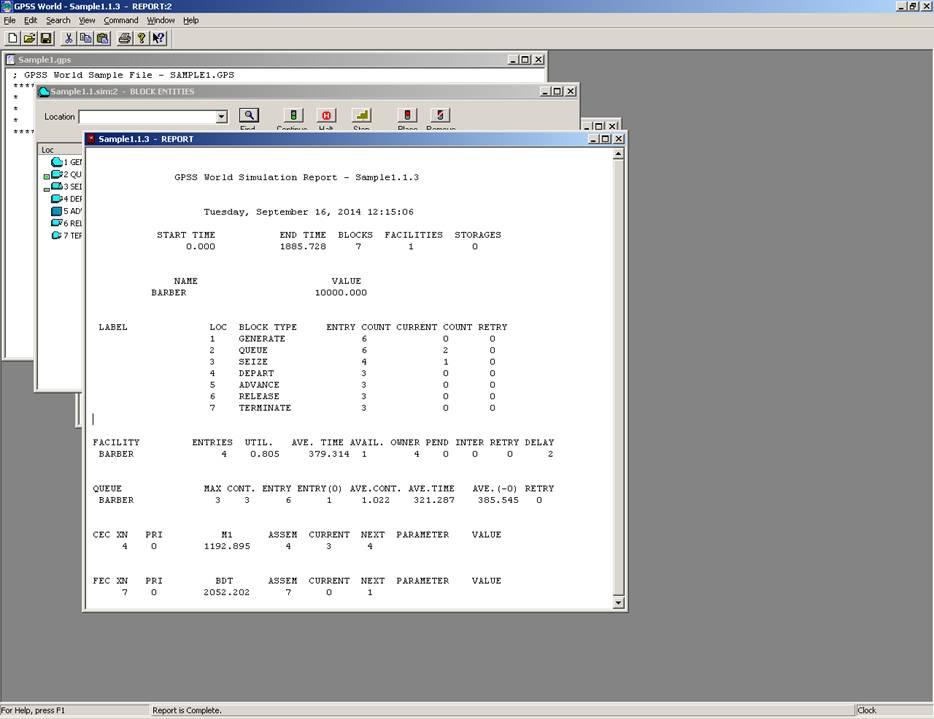Click the Save diskette toolbar icon

(46, 38)
